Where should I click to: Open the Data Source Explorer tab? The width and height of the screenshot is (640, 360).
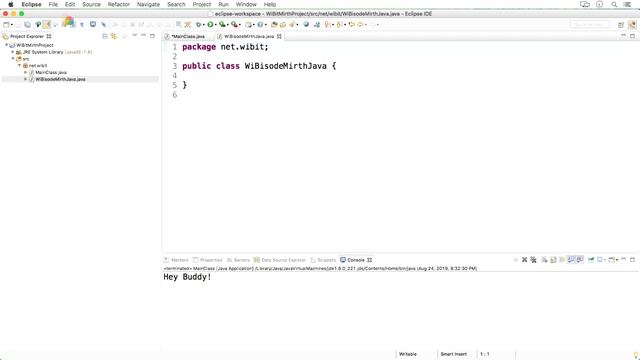pyautogui.click(x=280, y=260)
